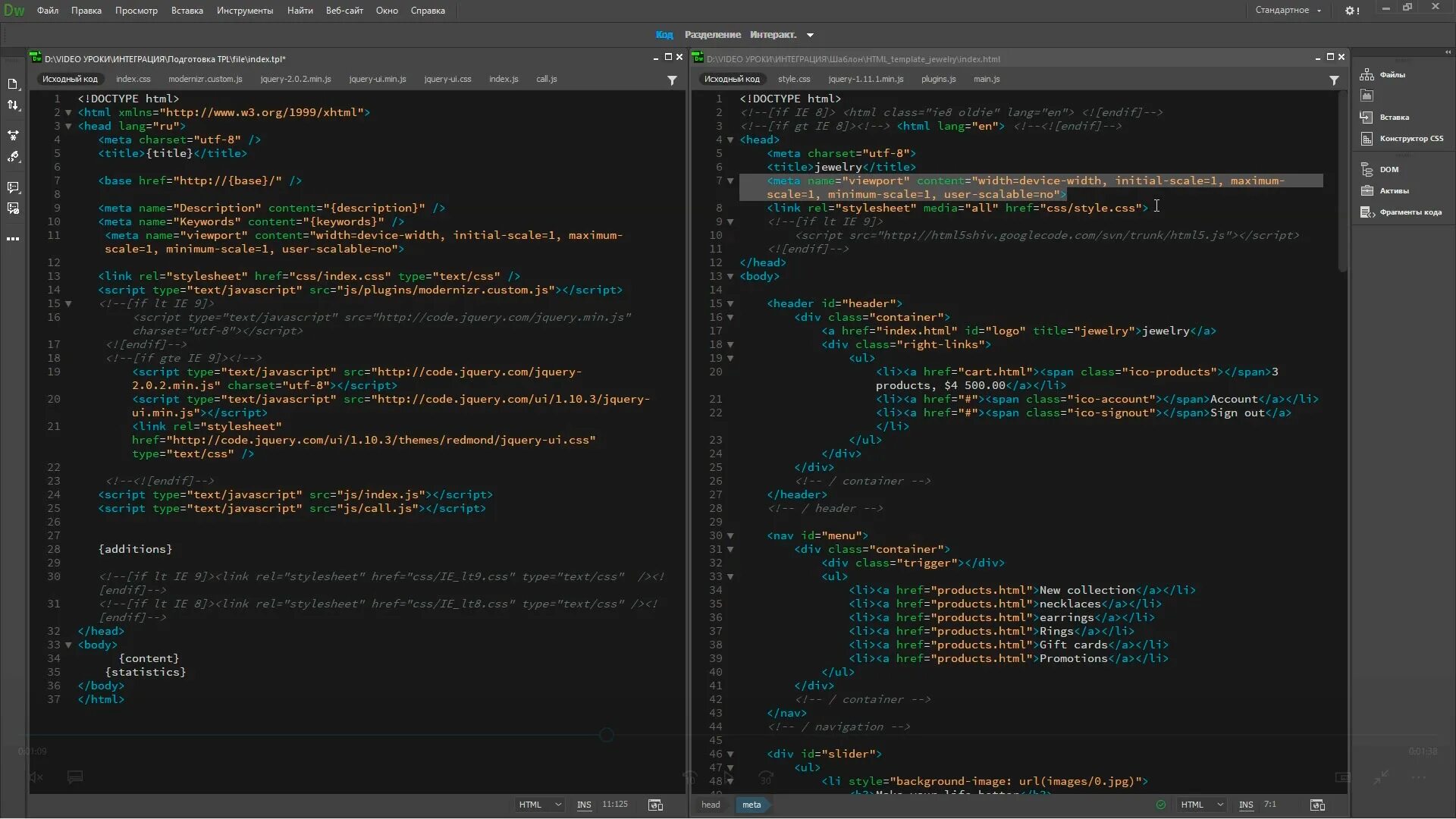Click the real-time preview icon in right status bar
Image resolution: width=1456 pixels, height=819 pixels.
tap(1317, 805)
